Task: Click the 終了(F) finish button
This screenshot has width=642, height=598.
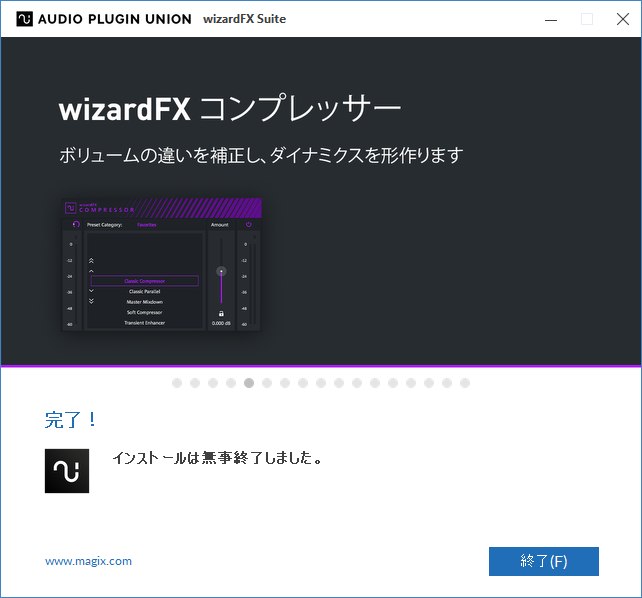Action: click(544, 561)
